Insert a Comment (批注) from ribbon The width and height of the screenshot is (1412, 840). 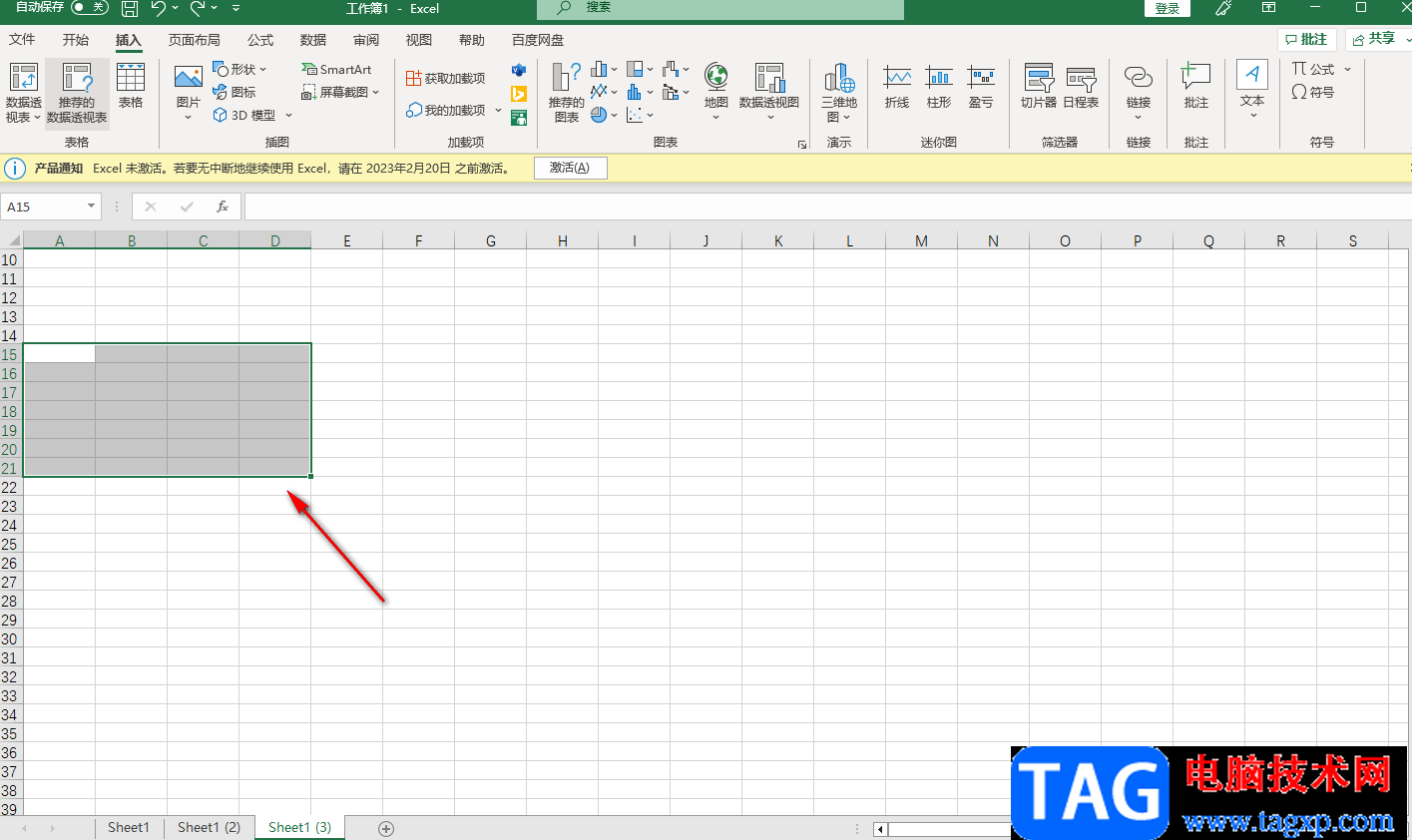click(1195, 86)
